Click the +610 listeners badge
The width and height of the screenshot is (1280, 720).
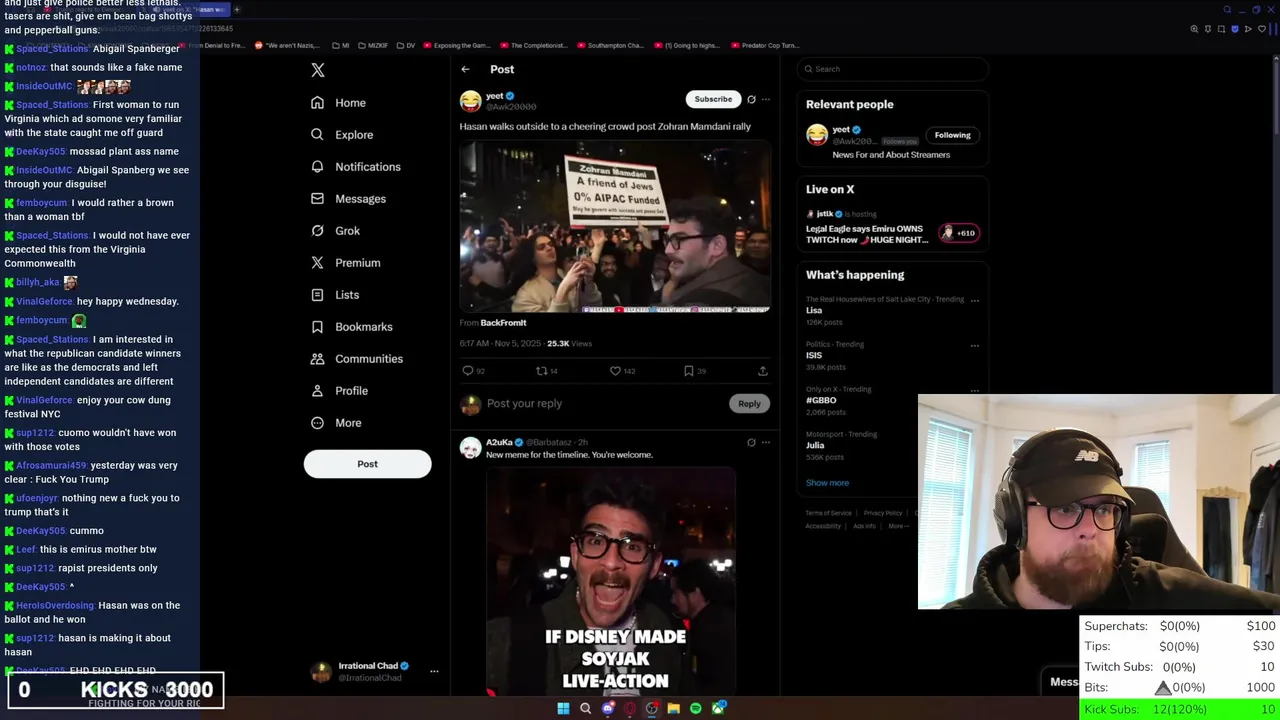point(959,233)
